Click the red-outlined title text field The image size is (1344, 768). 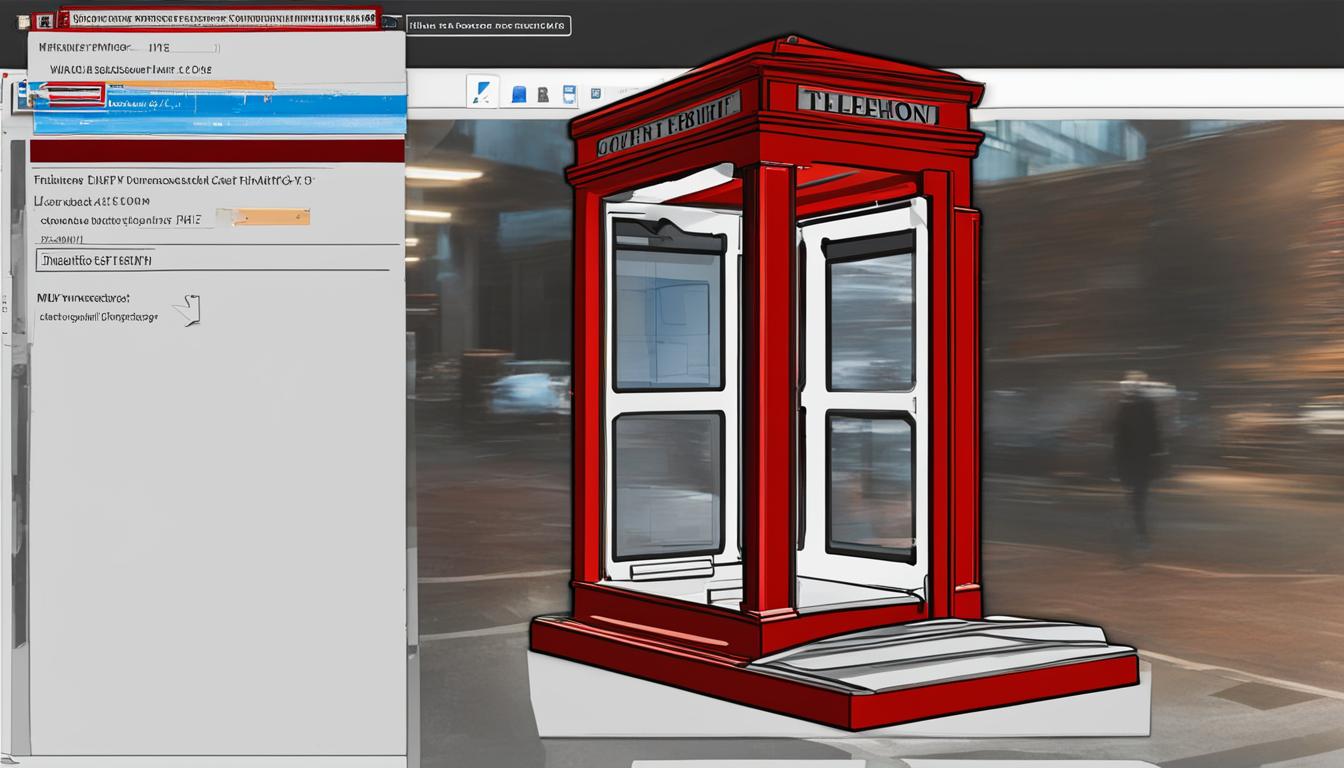pos(218,18)
